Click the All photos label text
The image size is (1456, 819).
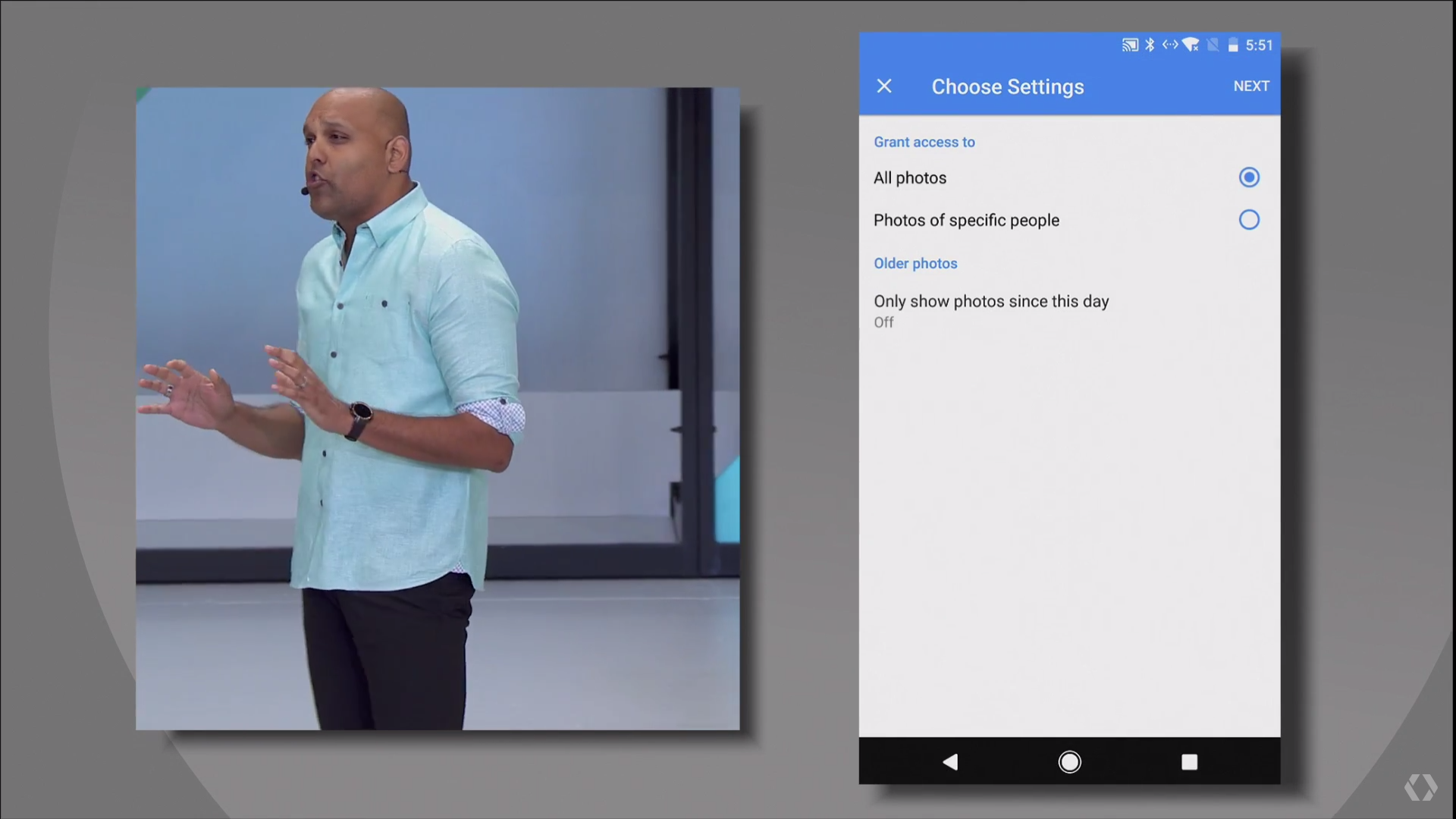[910, 178]
